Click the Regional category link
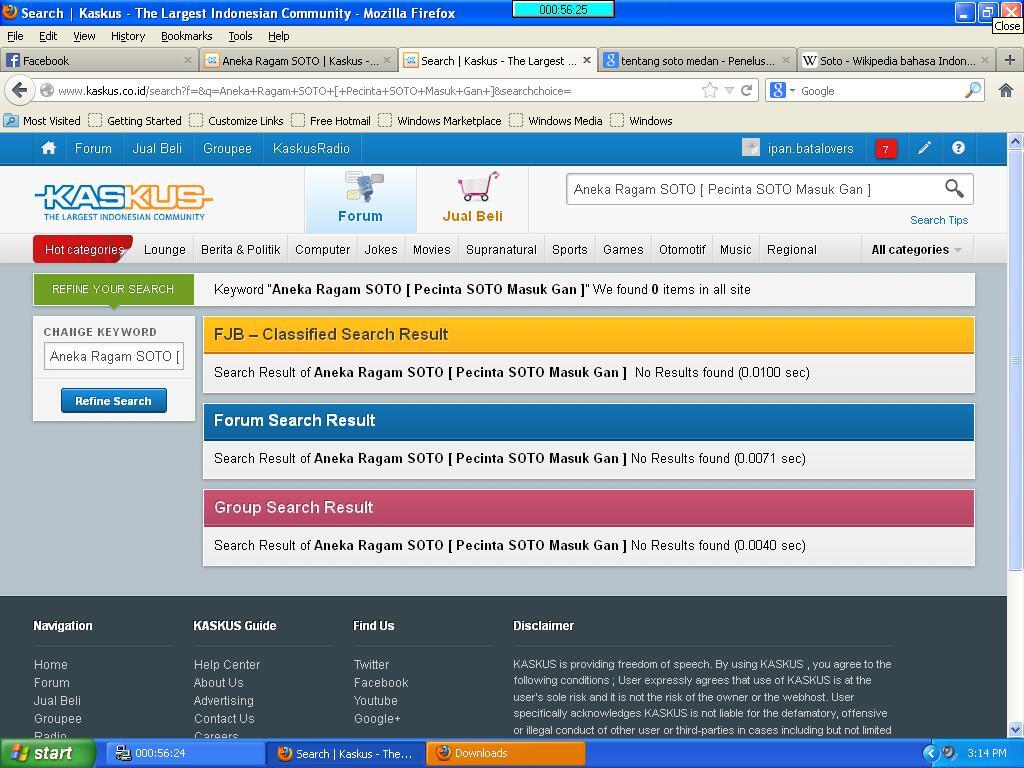The image size is (1024, 768). [792, 249]
